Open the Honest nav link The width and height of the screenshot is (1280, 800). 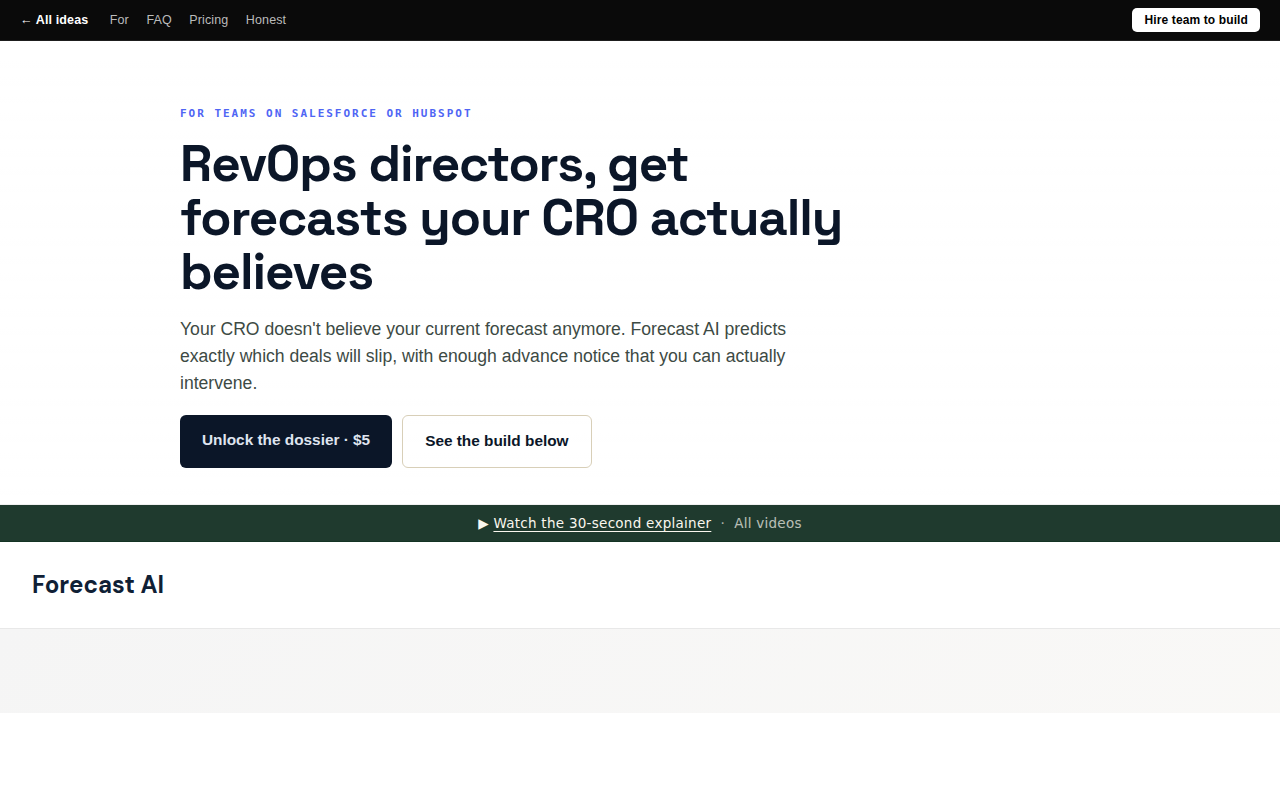tap(266, 20)
